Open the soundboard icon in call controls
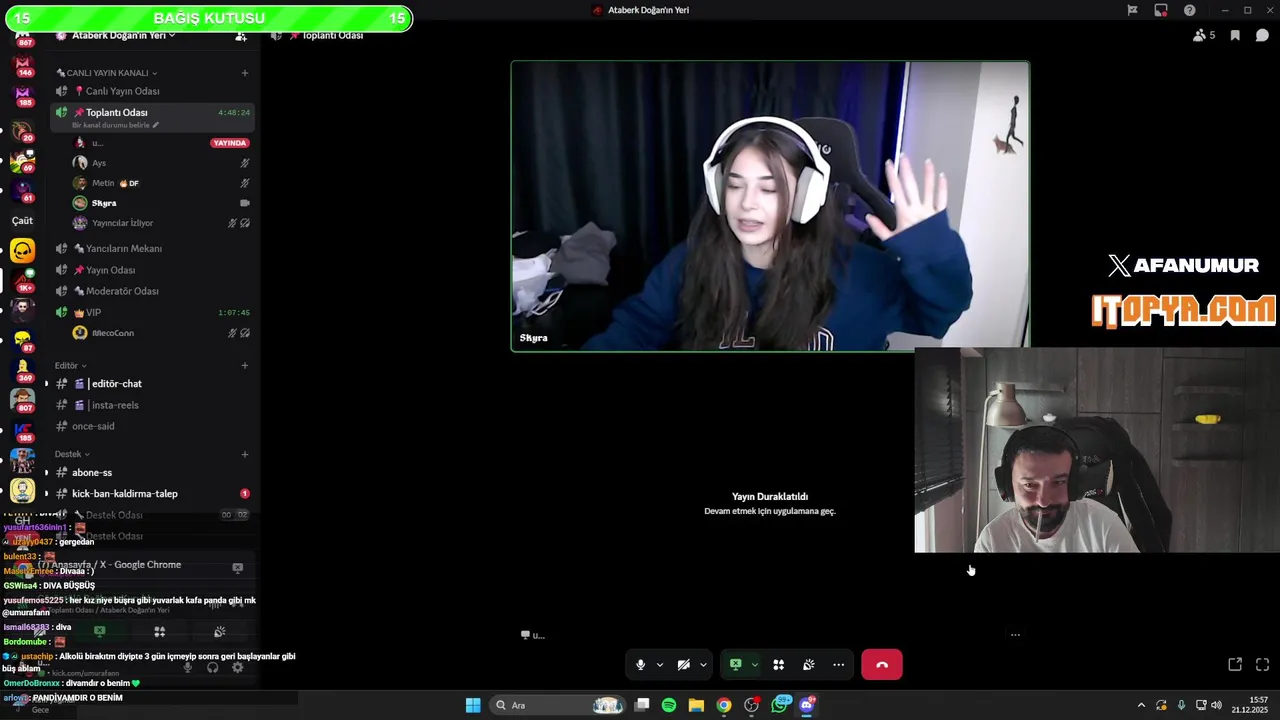This screenshot has height=720, width=1280. click(809, 665)
